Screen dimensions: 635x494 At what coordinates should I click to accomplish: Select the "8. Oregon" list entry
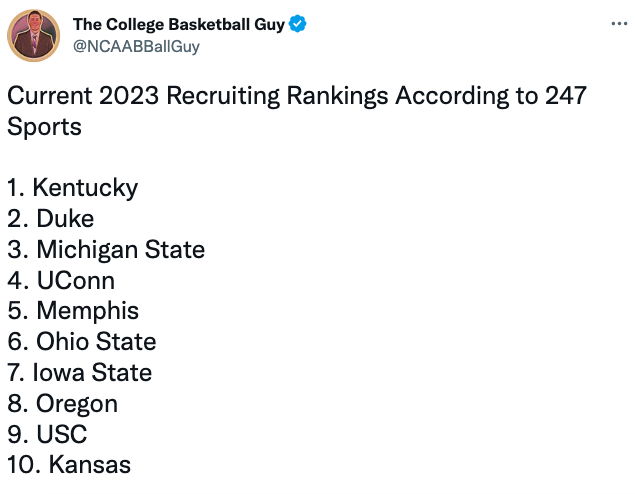63,404
